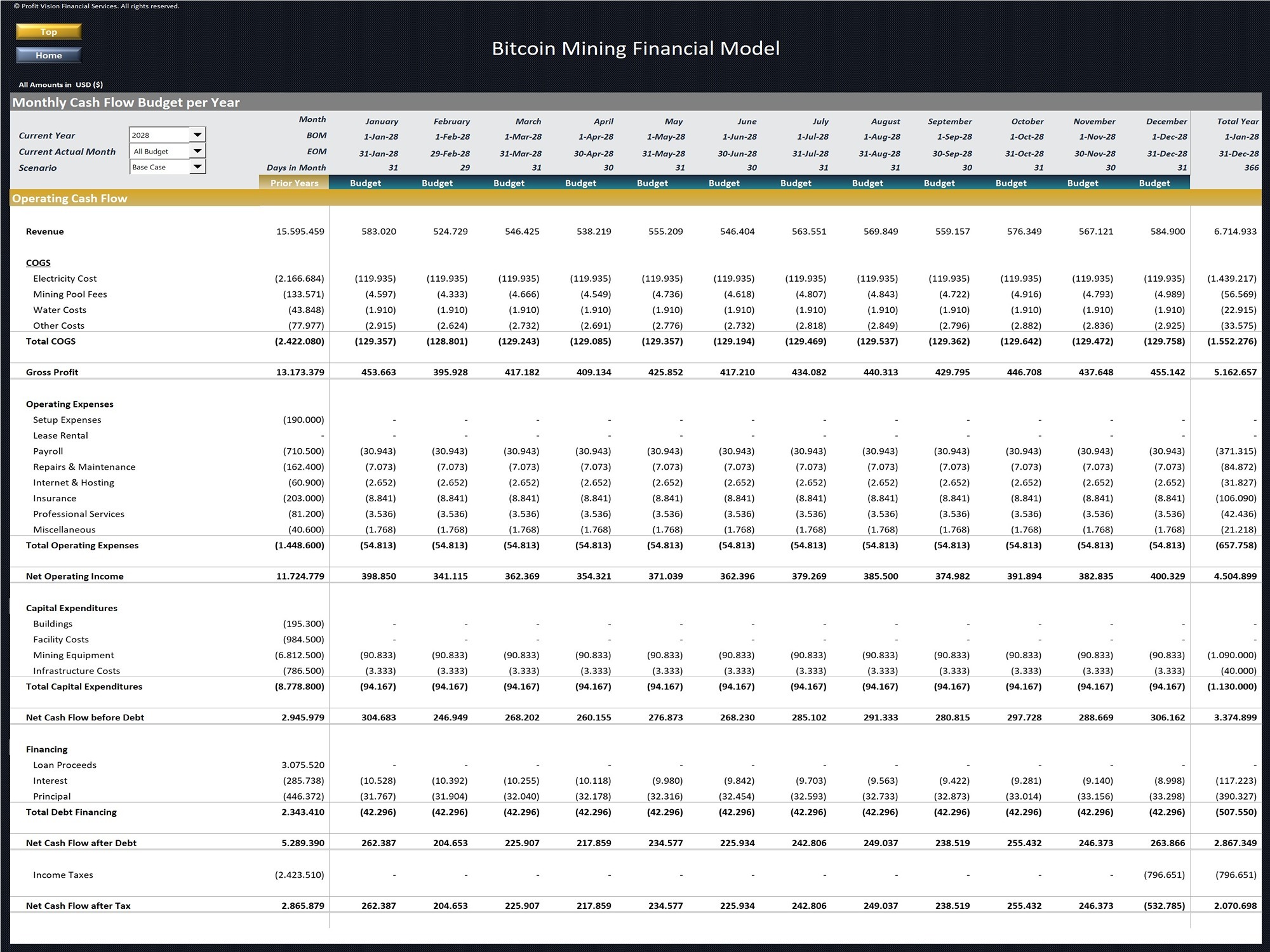Screen dimensions: 1270x952
Task: Click the Profit Vision copyright notice
Action: click(x=93, y=6)
